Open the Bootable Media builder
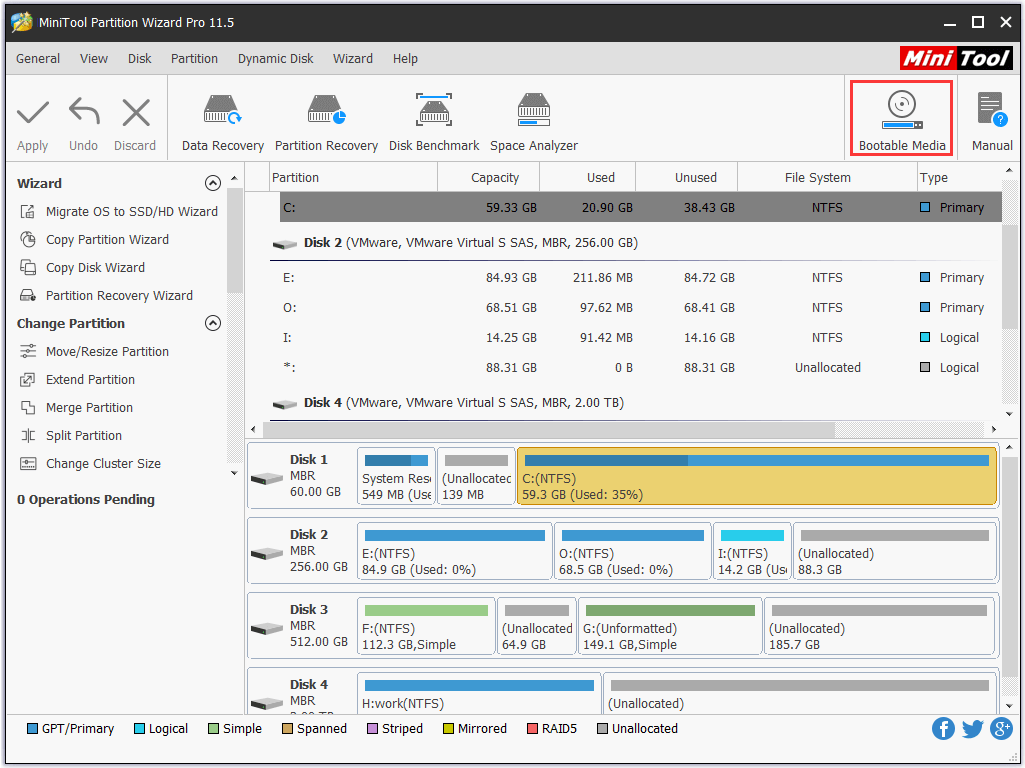 (901, 119)
